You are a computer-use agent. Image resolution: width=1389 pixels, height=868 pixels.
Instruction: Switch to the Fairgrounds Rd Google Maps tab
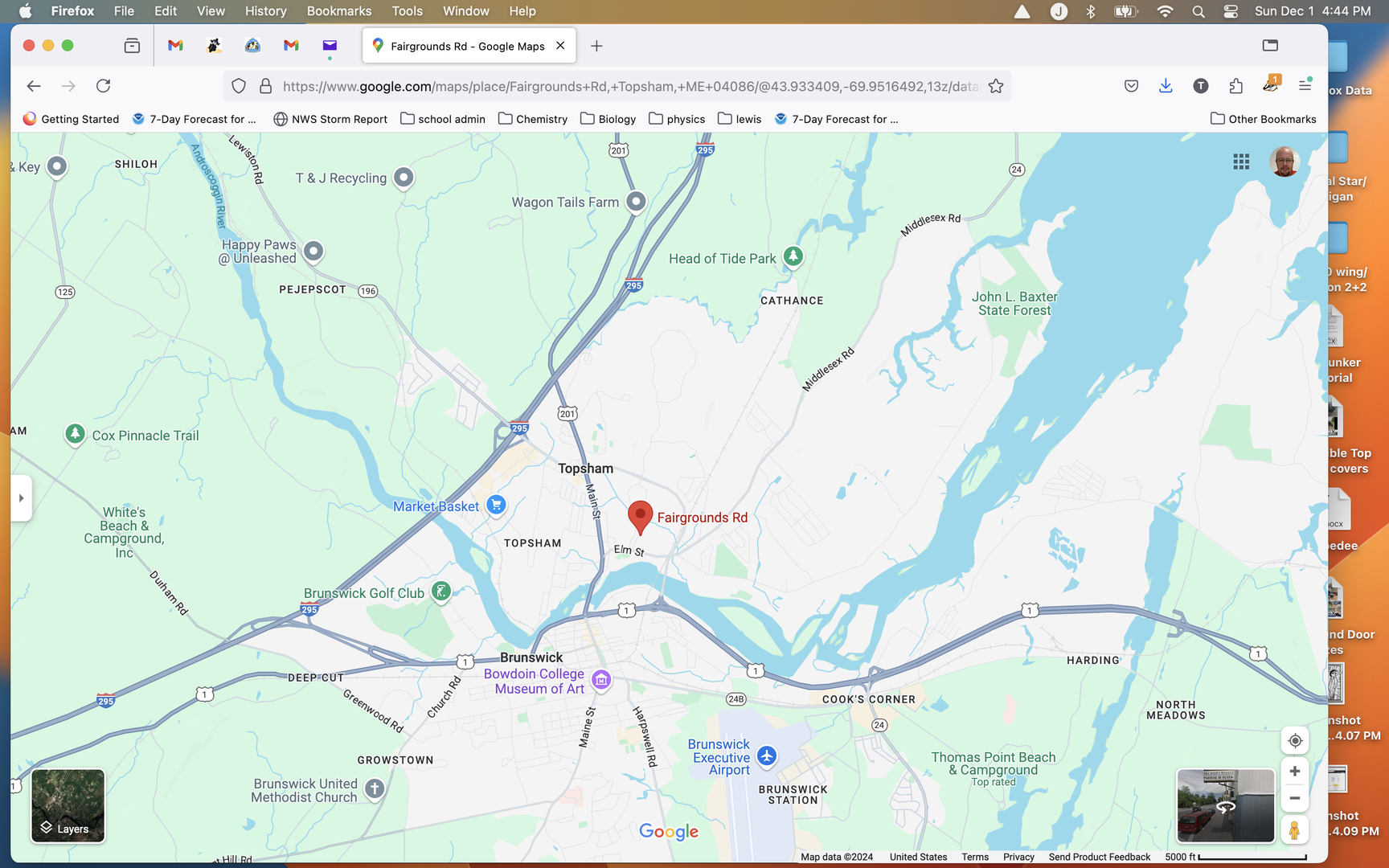pyautogui.click(x=469, y=46)
